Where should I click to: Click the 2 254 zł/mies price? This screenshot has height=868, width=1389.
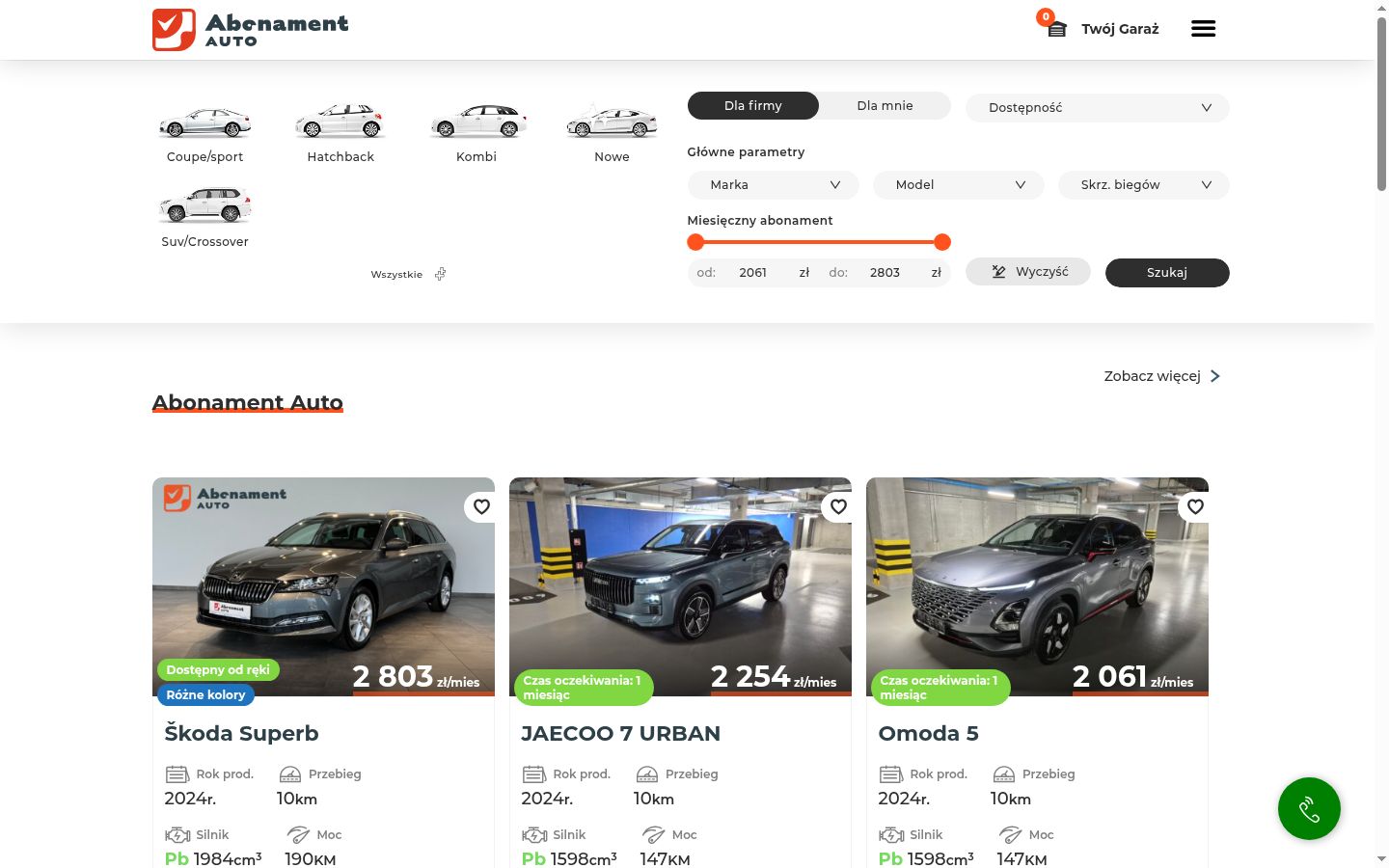tap(774, 677)
